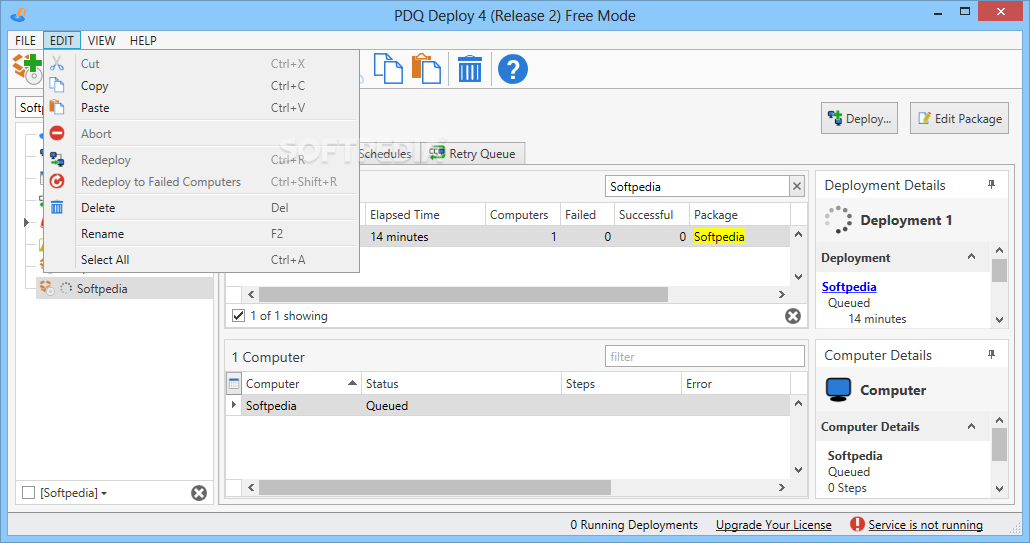Click '0 Running Deployments' in status bar
Screen dimensions: 1030x543
tap(634, 525)
